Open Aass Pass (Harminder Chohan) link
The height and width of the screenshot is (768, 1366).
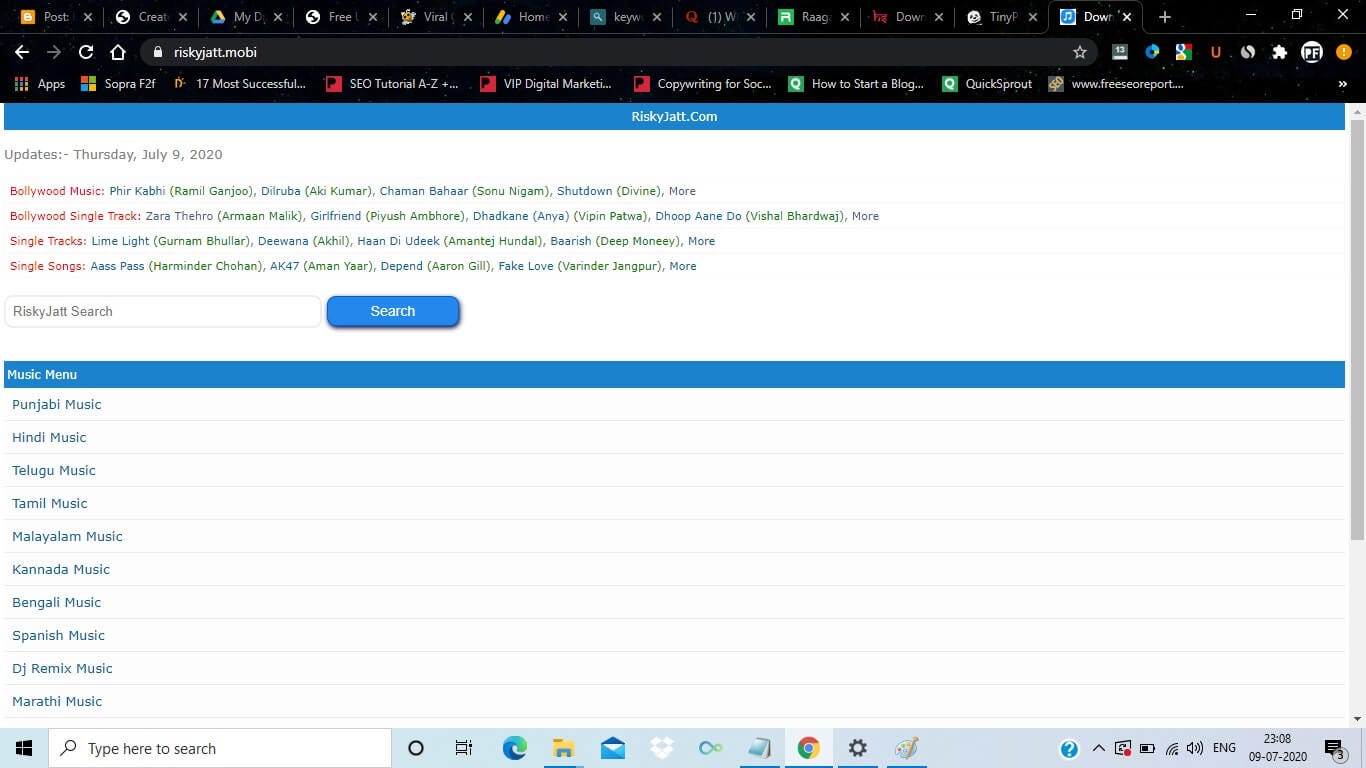click(177, 266)
